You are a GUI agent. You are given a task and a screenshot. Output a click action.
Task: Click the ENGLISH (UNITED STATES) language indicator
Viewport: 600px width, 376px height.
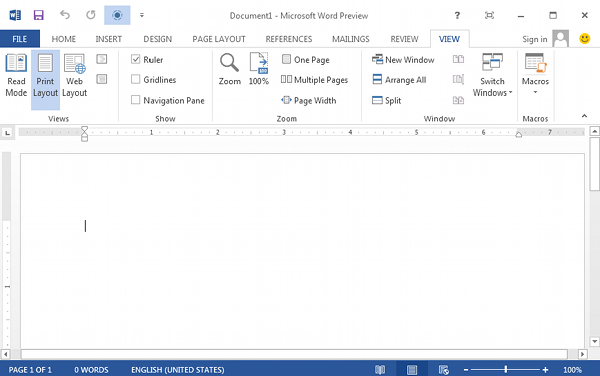pyautogui.click(x=178, y=370)
